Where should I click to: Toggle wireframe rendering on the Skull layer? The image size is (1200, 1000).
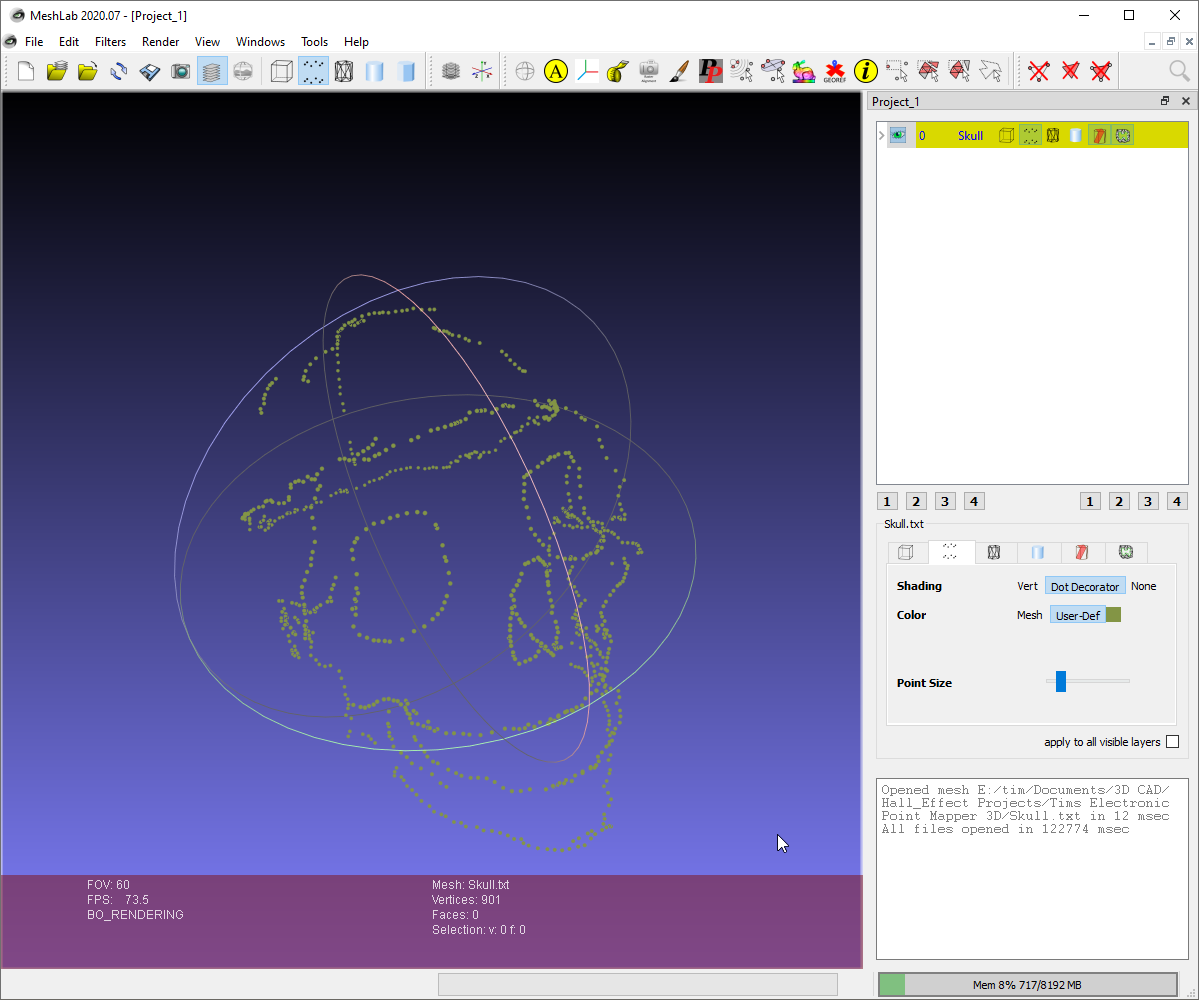tap(1053, 134)
